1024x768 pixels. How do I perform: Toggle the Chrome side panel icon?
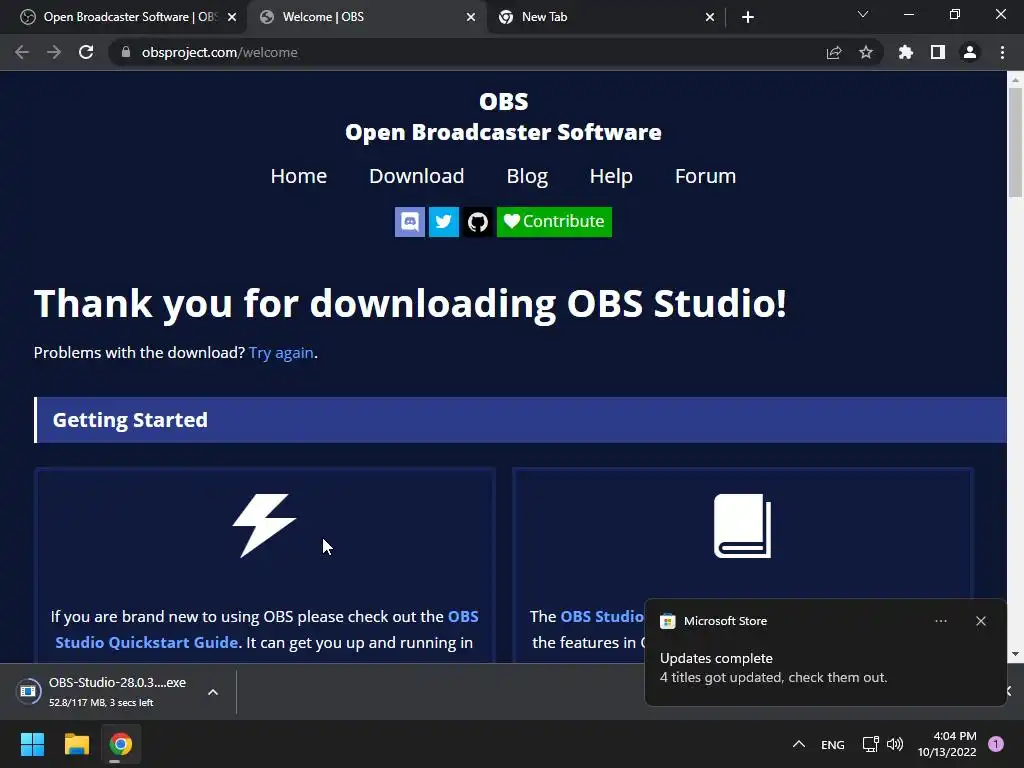tap(938, 52)
